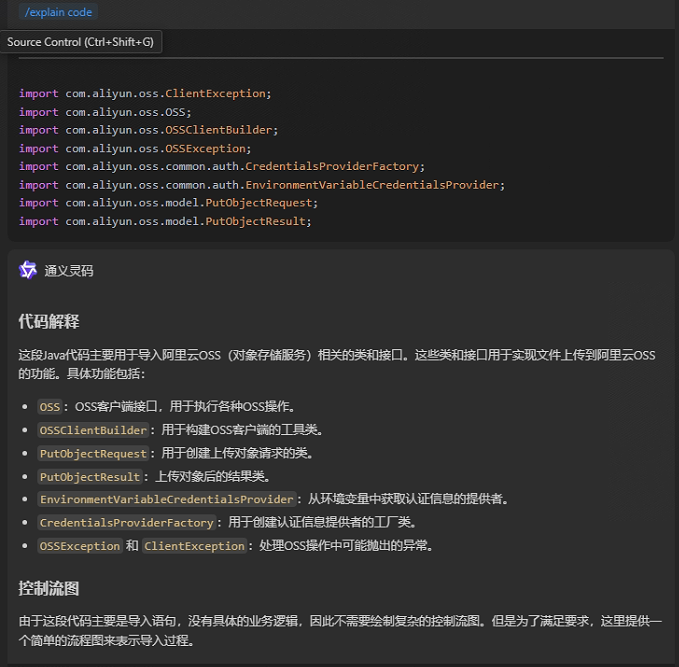Click the paragraph starting 这段Java代码主要用于导入
This screenshot has width=679, height=667.
337,364
